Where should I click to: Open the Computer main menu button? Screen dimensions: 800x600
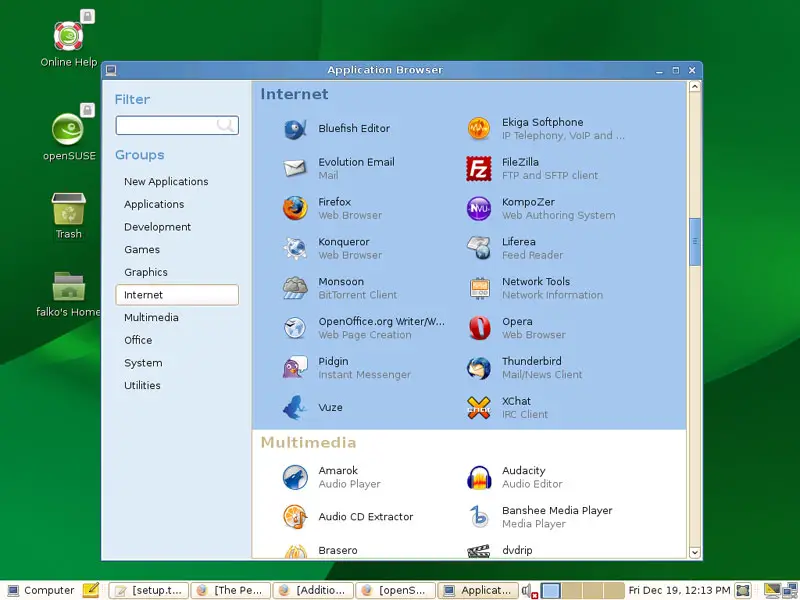point(41,590)
